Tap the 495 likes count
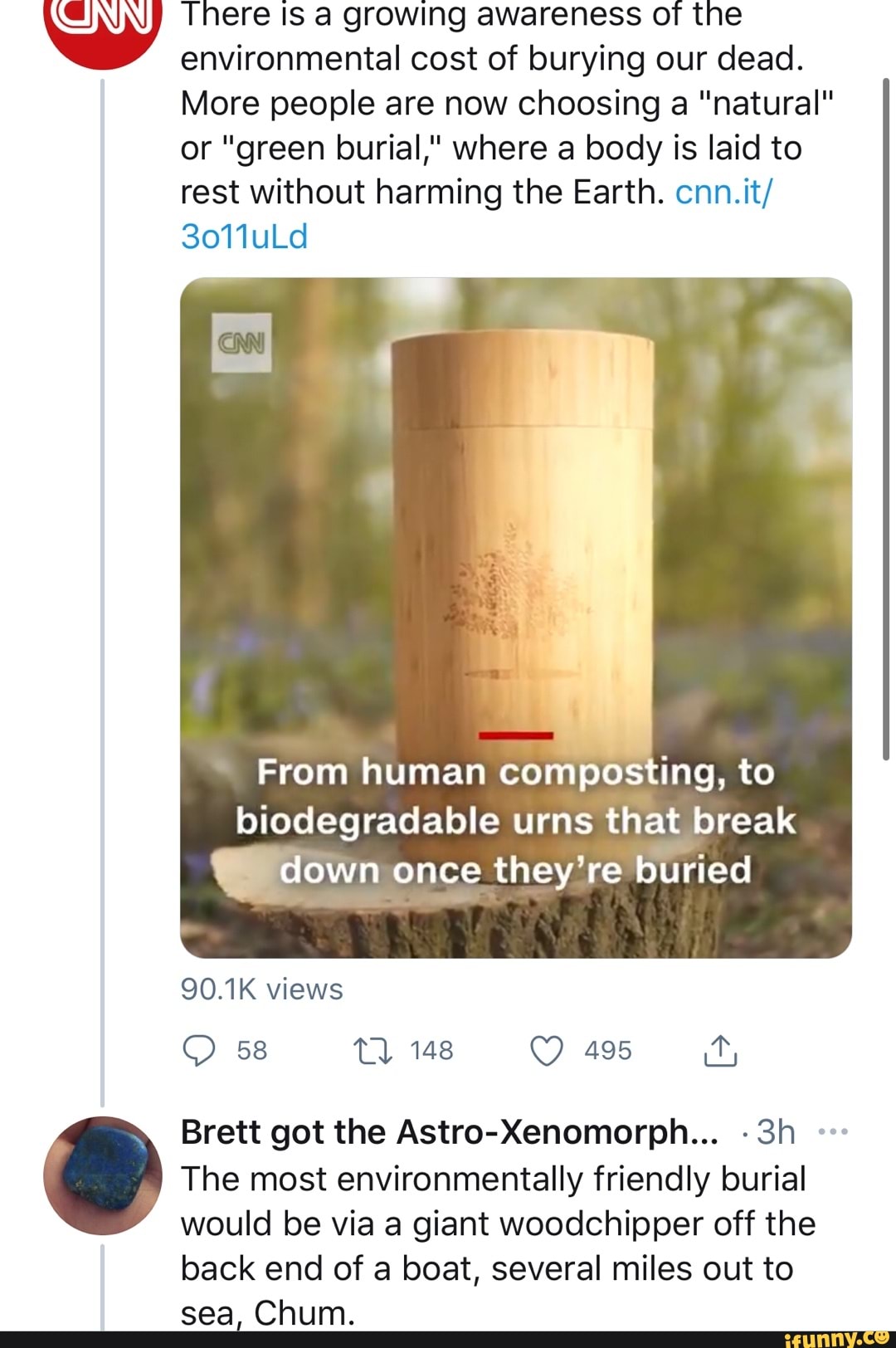This screenshot has width=896, height=1348. [x=607, y=1051]
